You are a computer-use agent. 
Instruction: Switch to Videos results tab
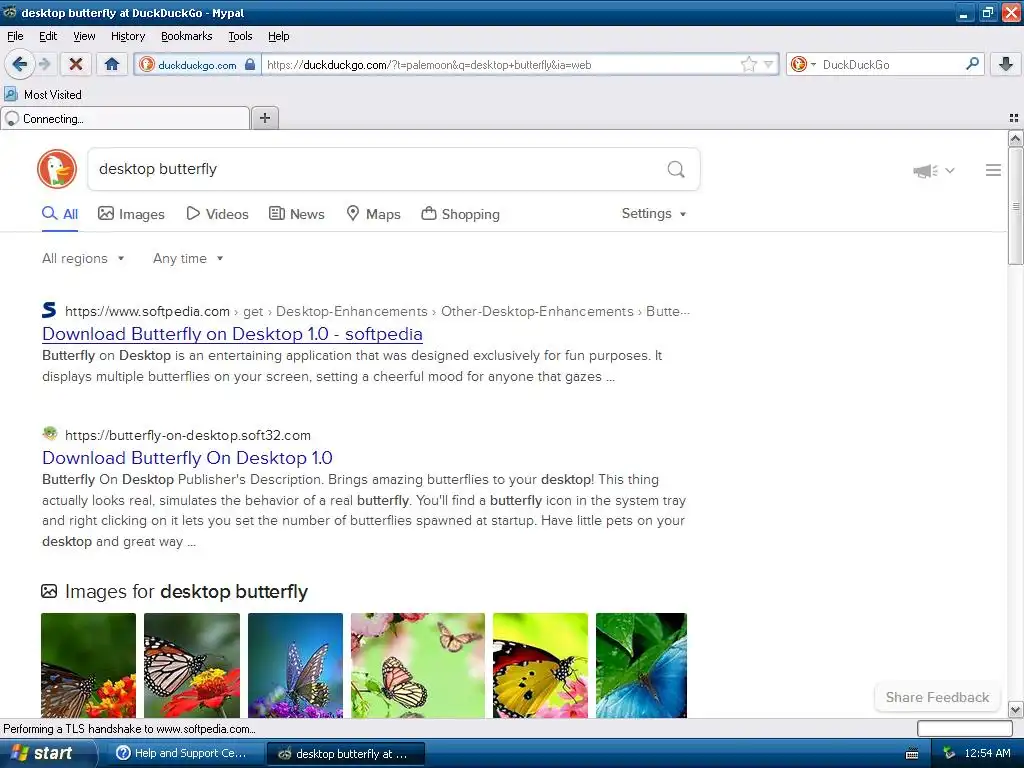tap(217, 214)
